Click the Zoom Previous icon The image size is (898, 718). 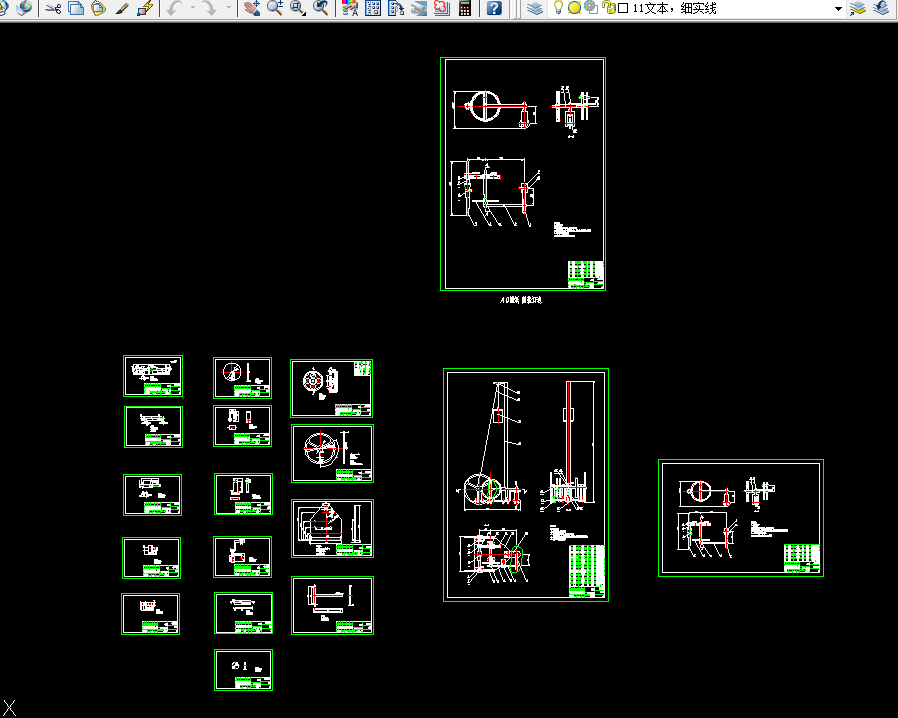(x=321, y=8)
